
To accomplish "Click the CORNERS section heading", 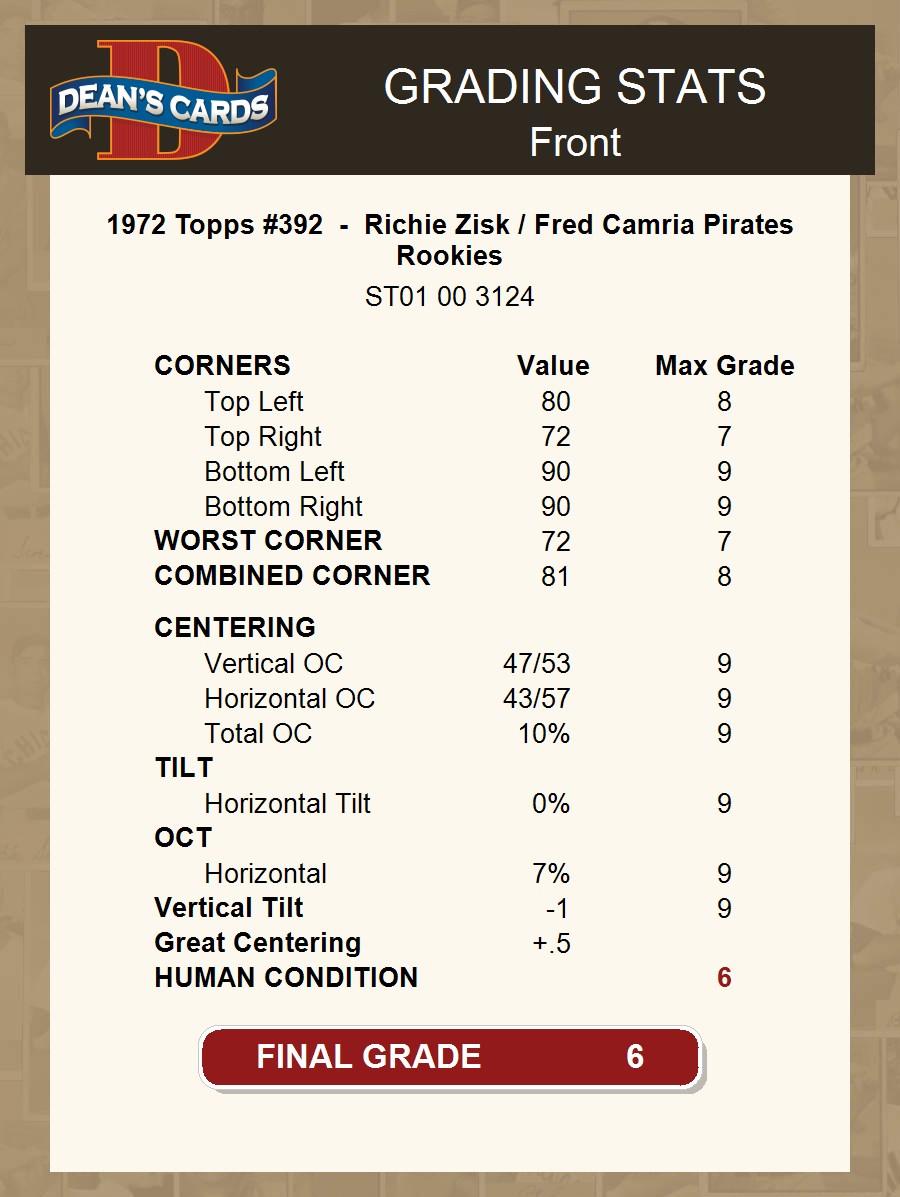I will coord(222,366).
